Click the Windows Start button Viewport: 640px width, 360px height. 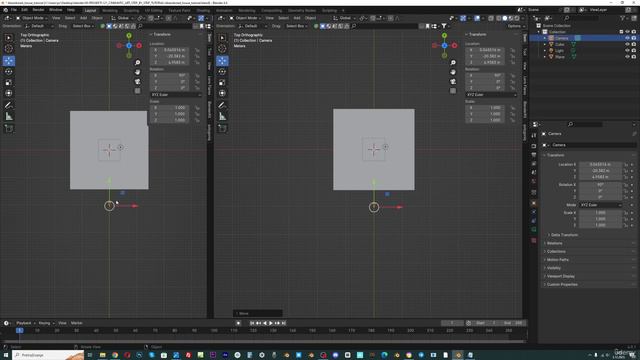pos(6,355)
